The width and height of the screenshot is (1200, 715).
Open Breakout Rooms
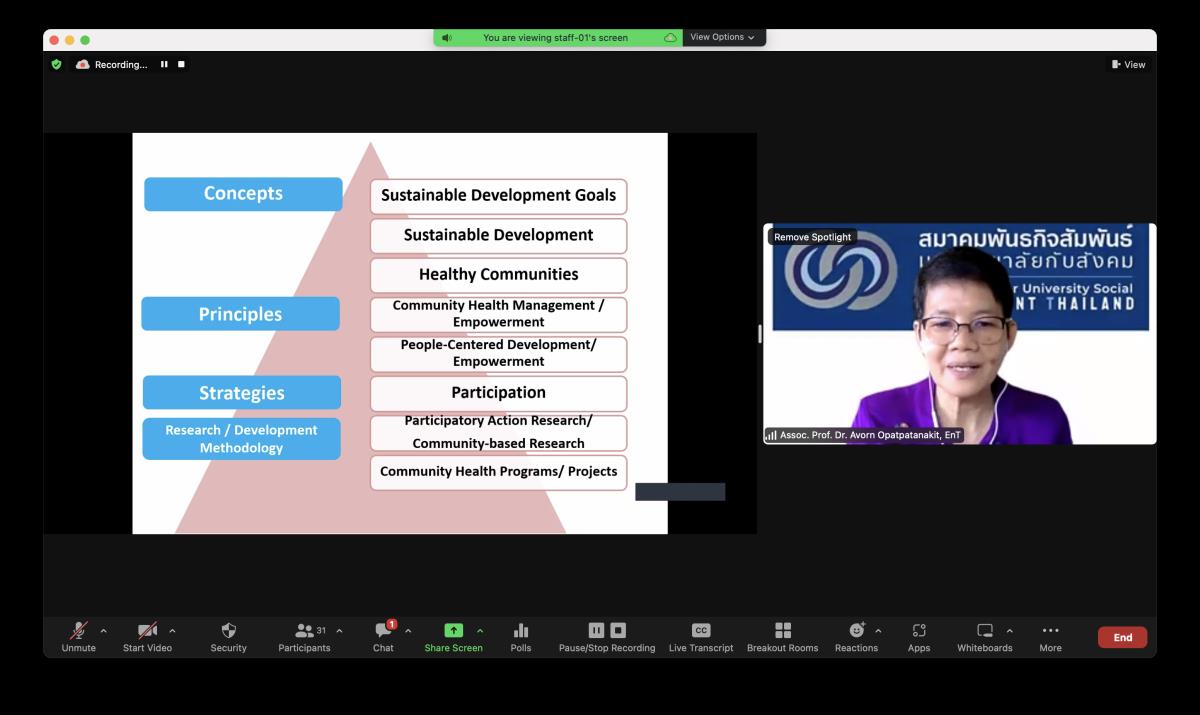click(782, 636)
